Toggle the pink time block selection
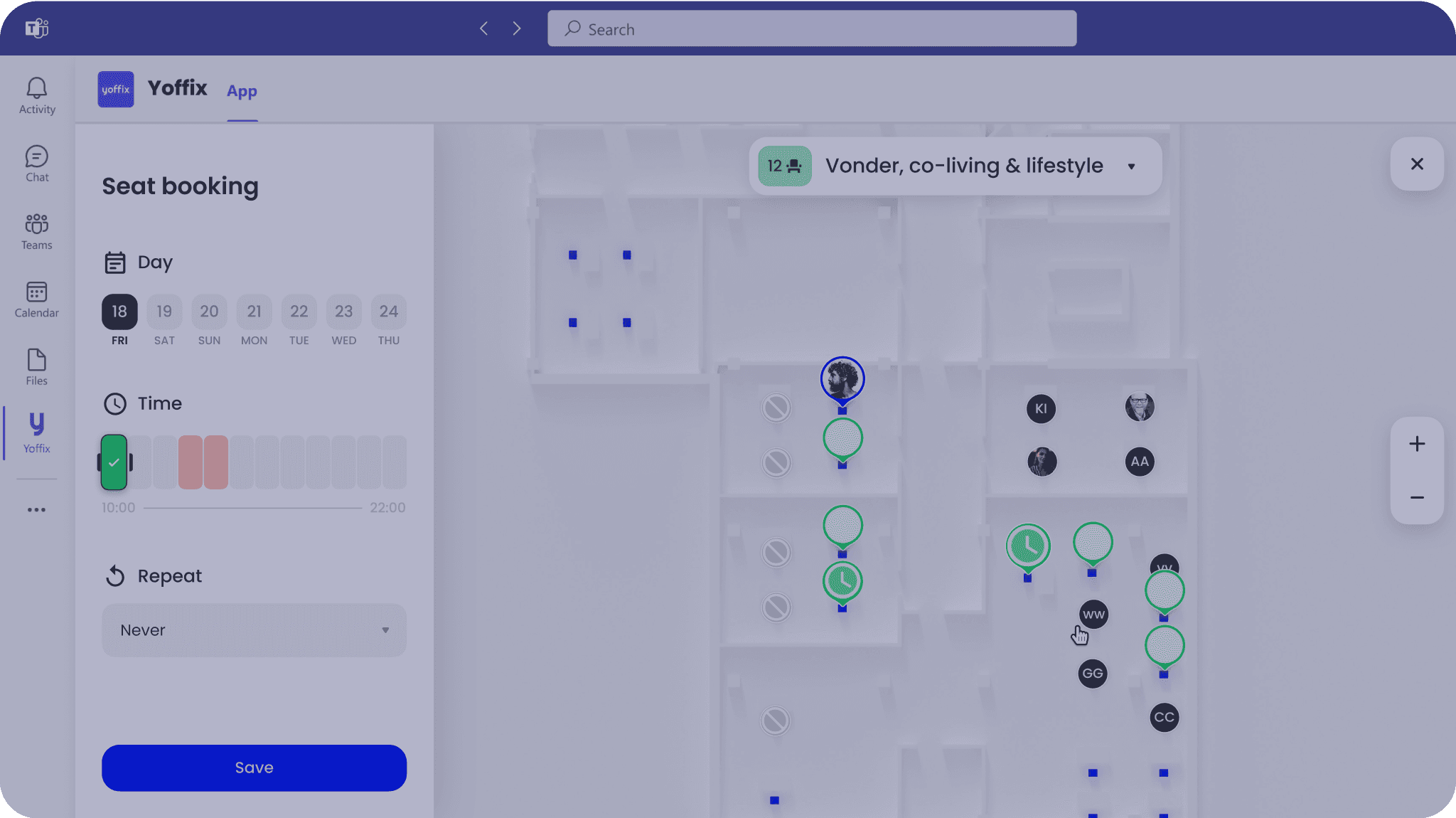This screenshot has height=818, width=1456. 203,462
